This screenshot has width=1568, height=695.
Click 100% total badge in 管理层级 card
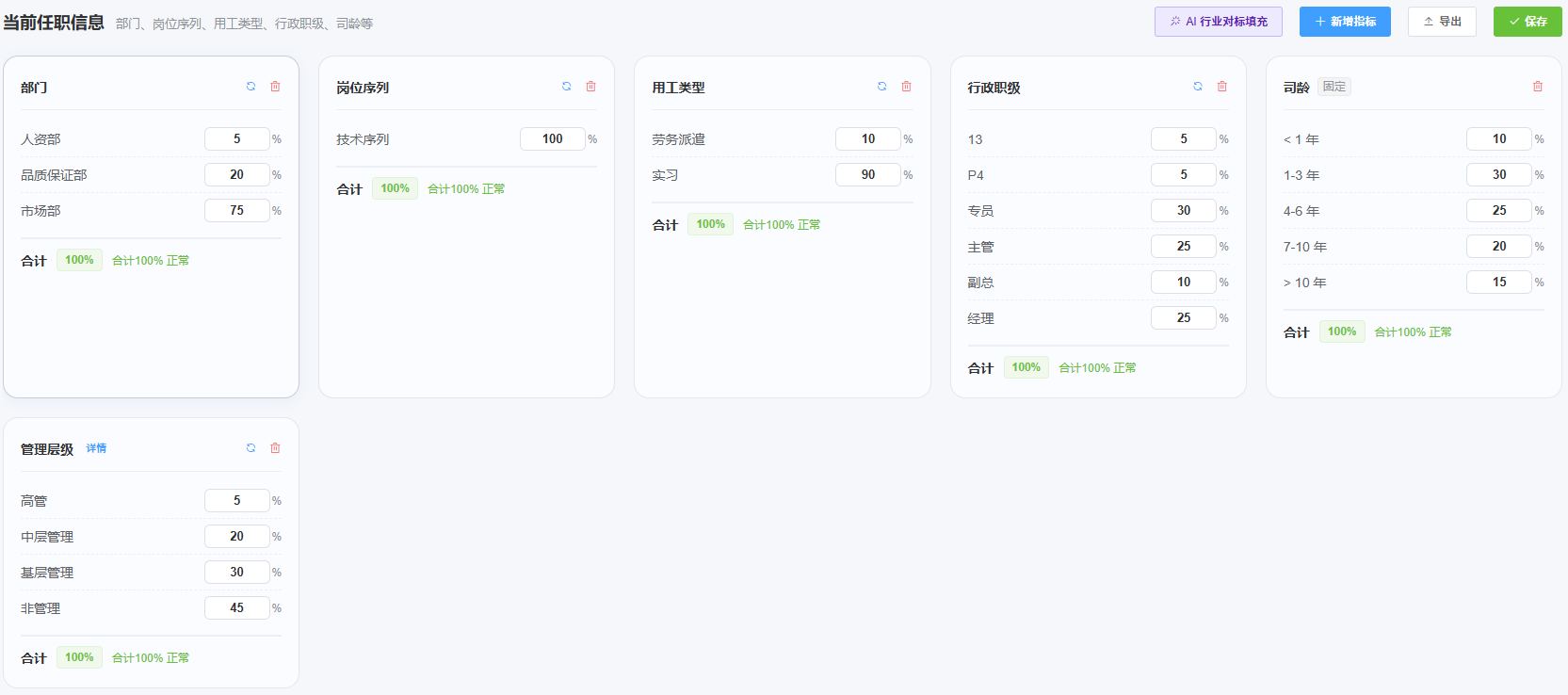tap(79, 657)
